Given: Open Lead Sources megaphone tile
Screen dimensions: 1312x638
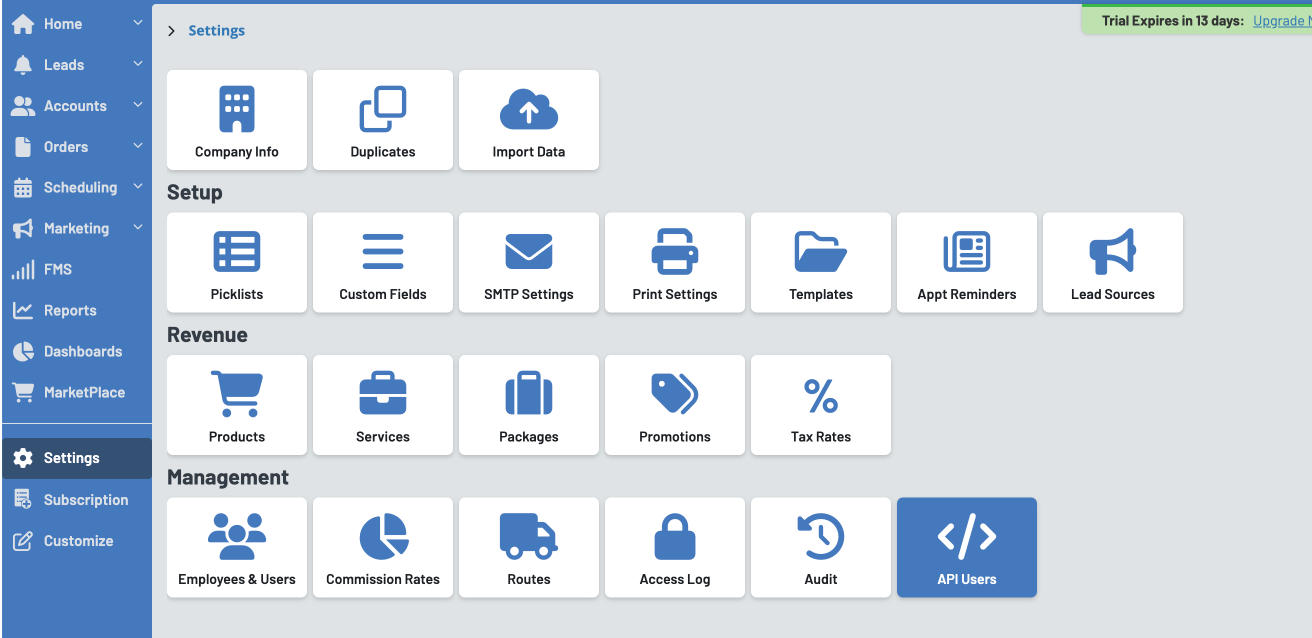Looking at the screenshot, I should [x=1112, y=262].
